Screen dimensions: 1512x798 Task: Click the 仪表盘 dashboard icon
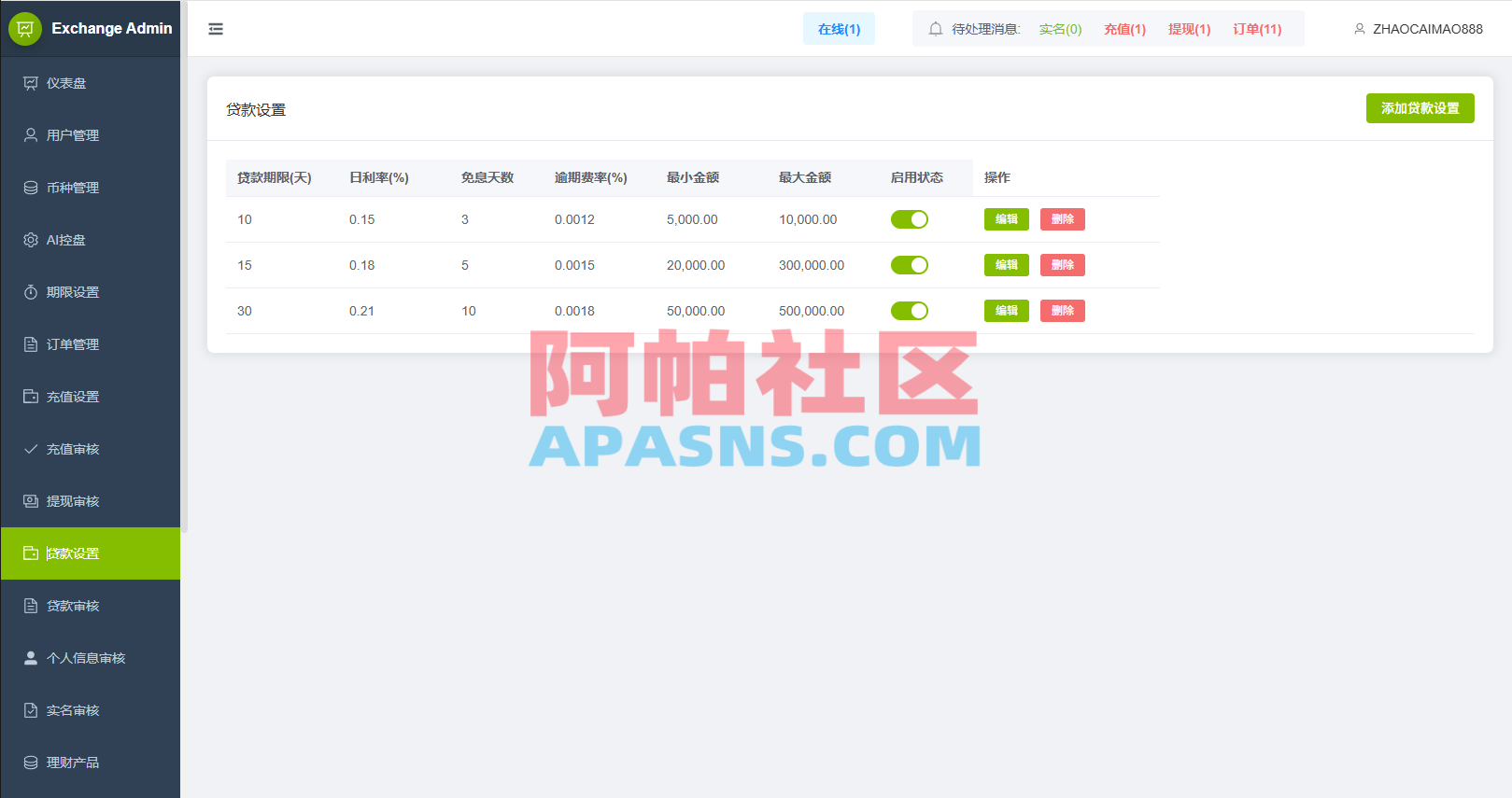(31, 83)
